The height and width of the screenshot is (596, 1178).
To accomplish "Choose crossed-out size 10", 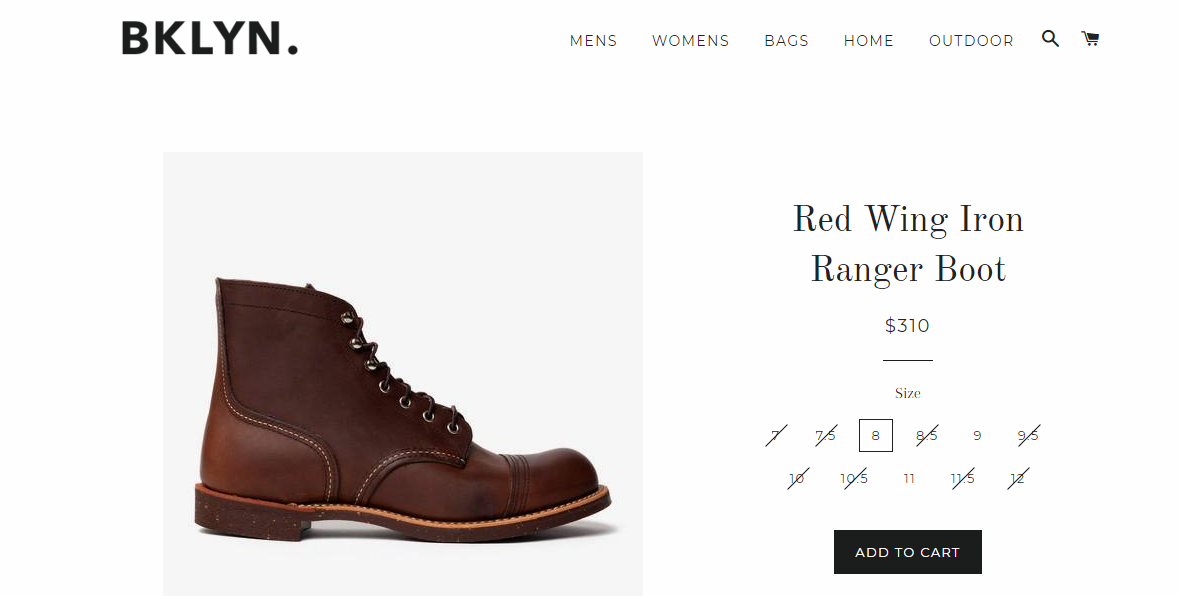I will [797, 478].
